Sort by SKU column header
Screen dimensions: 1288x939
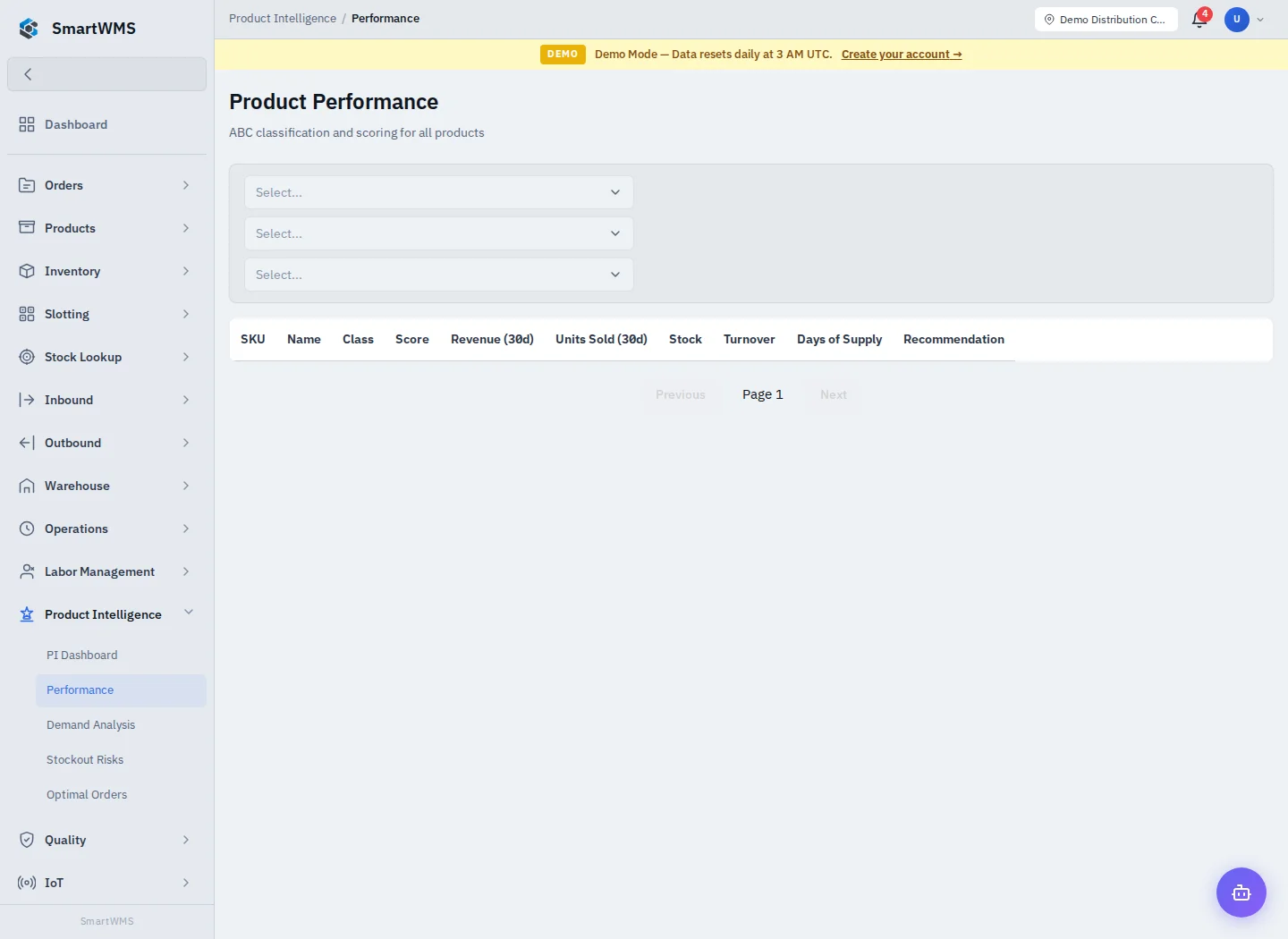(253, 339)
